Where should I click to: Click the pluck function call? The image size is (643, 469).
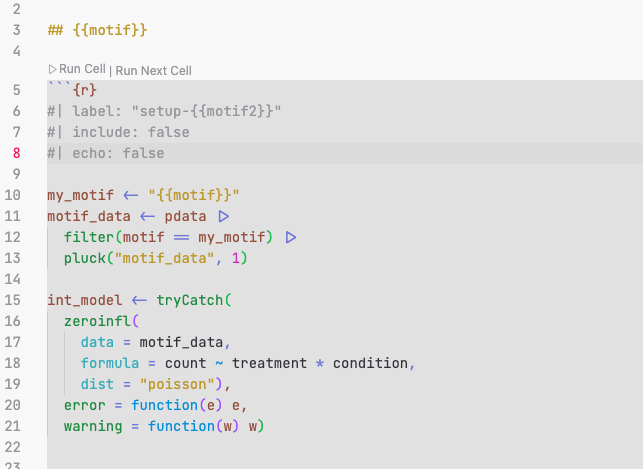coord(84,258)
